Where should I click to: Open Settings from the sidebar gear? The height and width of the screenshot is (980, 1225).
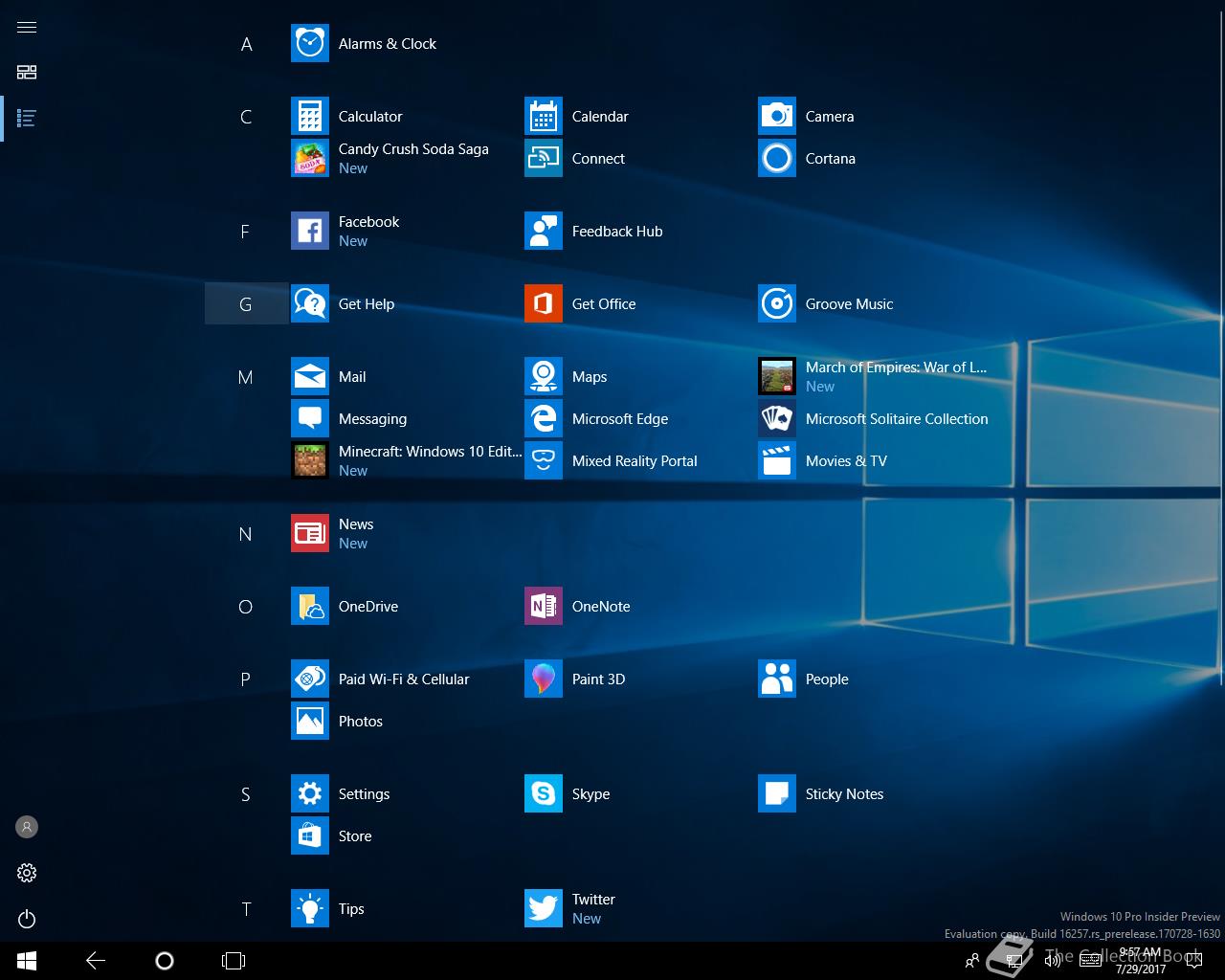[x=27, y=873]
